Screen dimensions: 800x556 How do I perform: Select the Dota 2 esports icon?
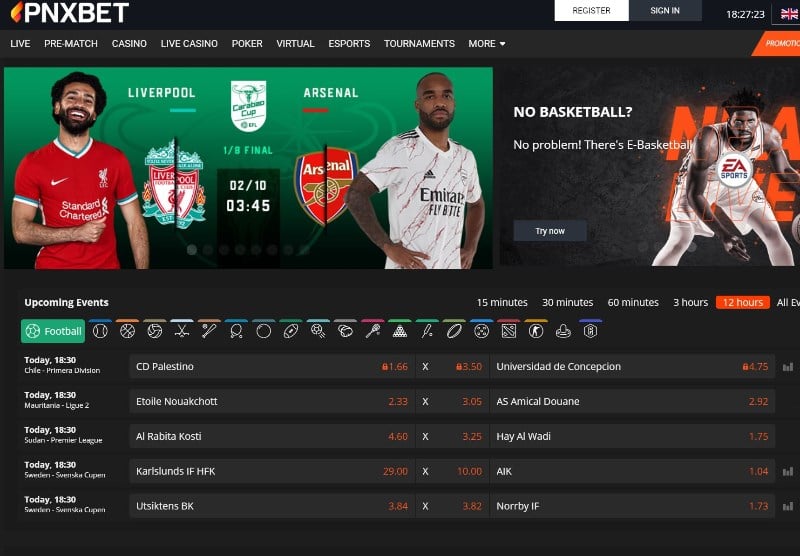tap(509, 332)
